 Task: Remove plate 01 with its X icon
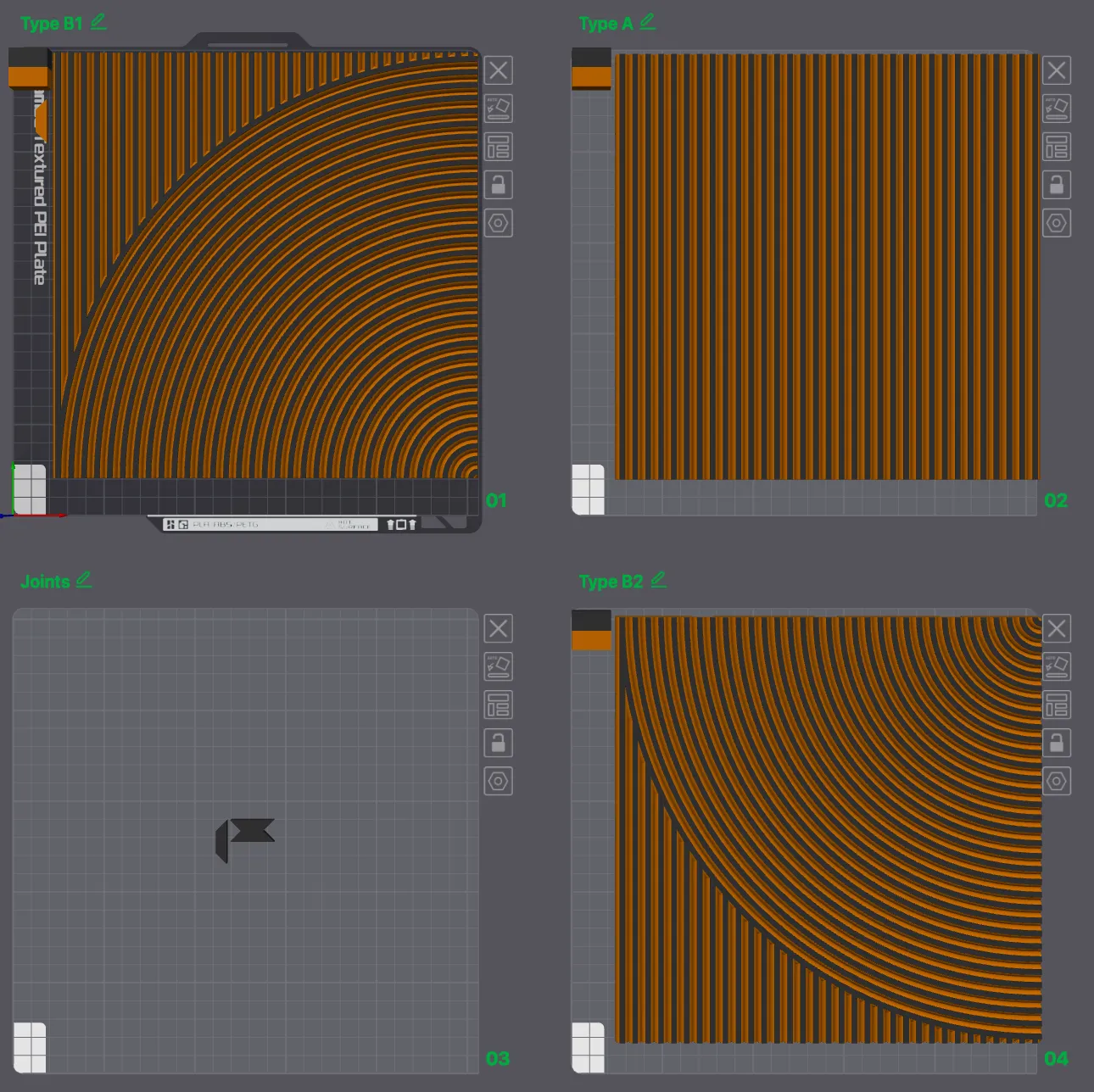498,70
